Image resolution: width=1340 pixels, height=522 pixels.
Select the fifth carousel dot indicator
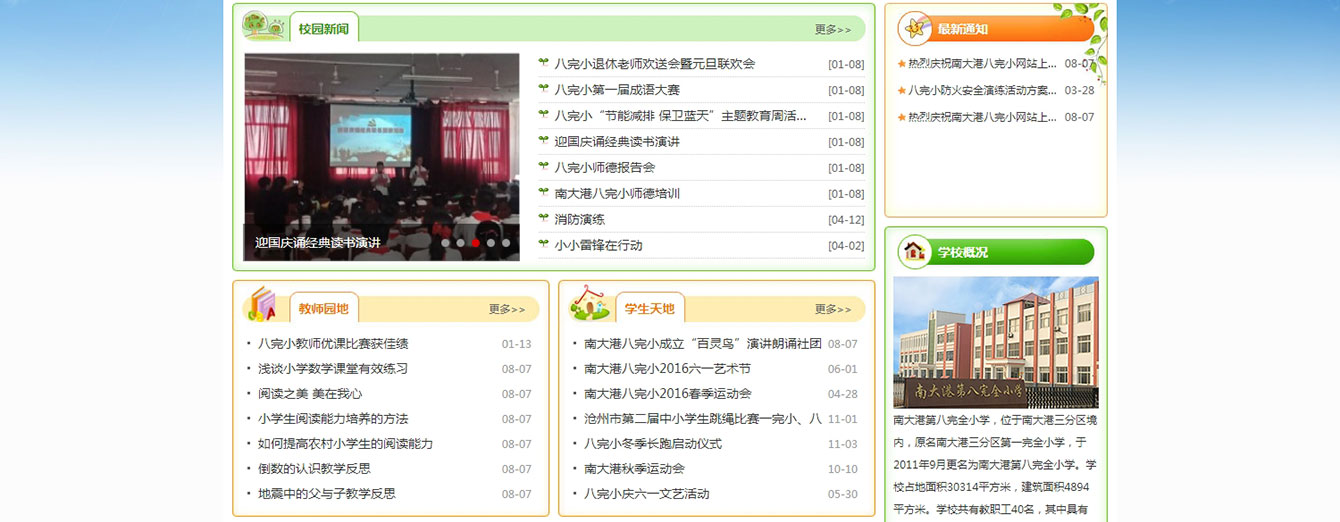pyautogui.click(x=505, y=243)
